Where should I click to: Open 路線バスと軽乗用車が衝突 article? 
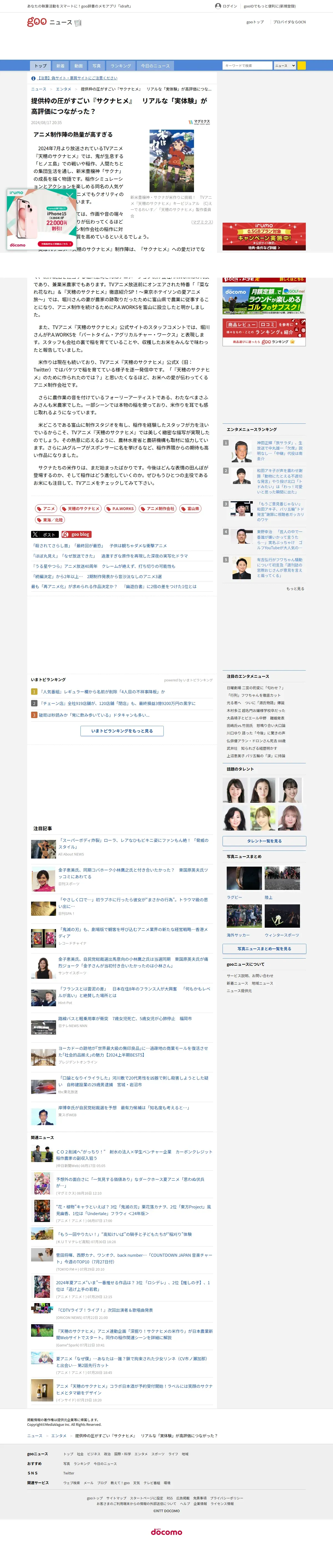pos(125,1018)
